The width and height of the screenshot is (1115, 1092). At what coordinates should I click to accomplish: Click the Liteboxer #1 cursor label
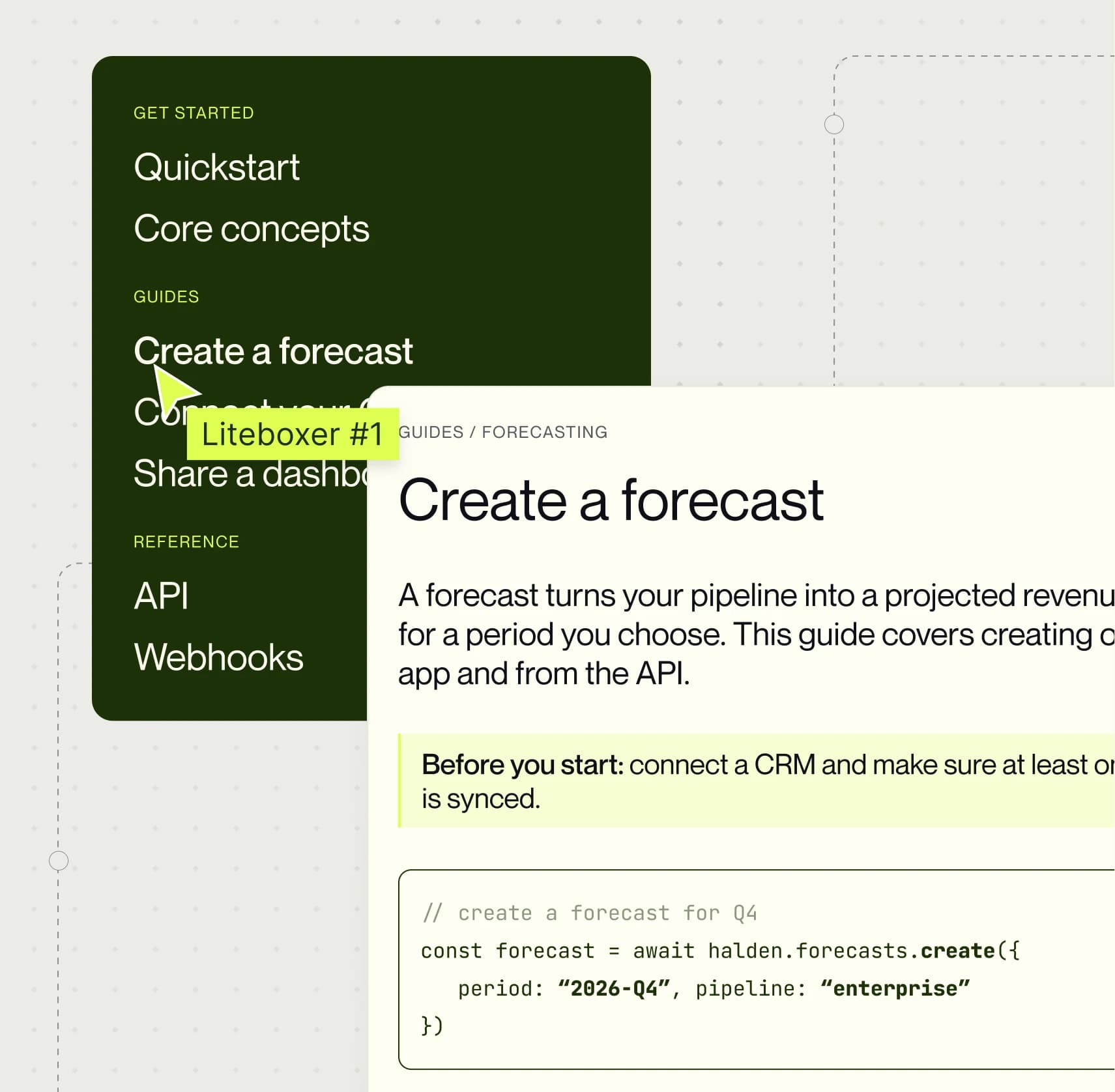293,434
